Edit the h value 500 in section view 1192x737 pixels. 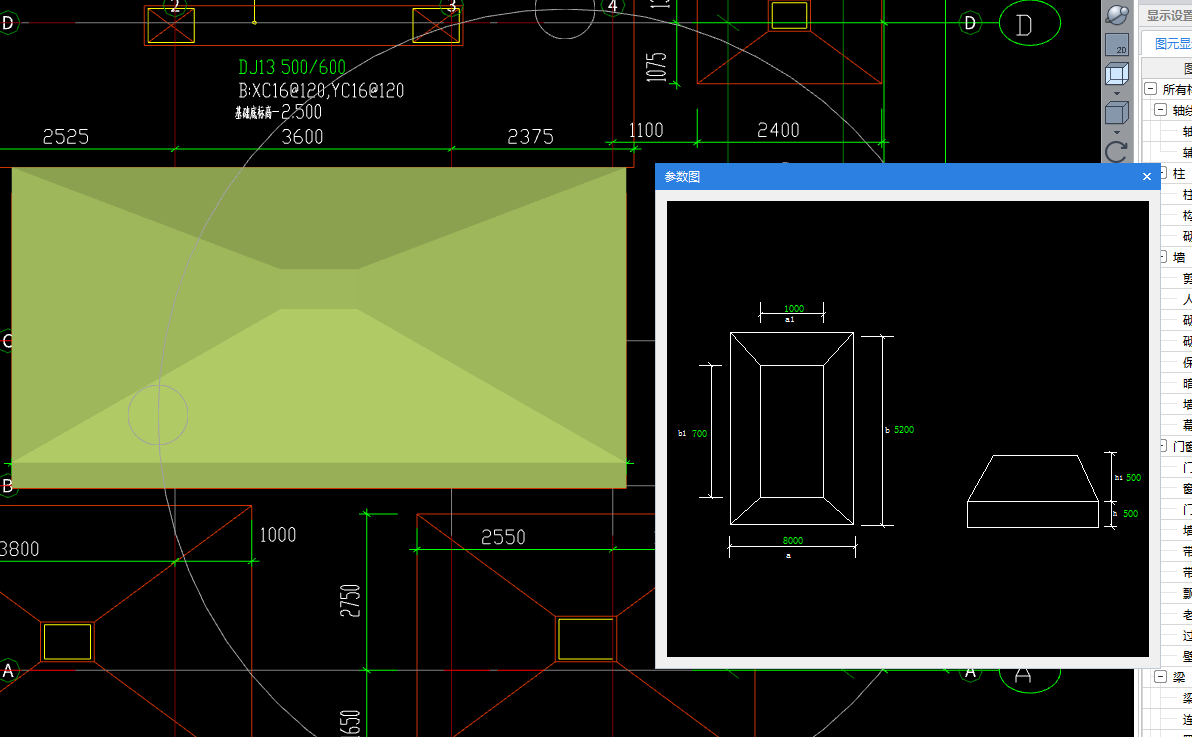(1130, 513)
